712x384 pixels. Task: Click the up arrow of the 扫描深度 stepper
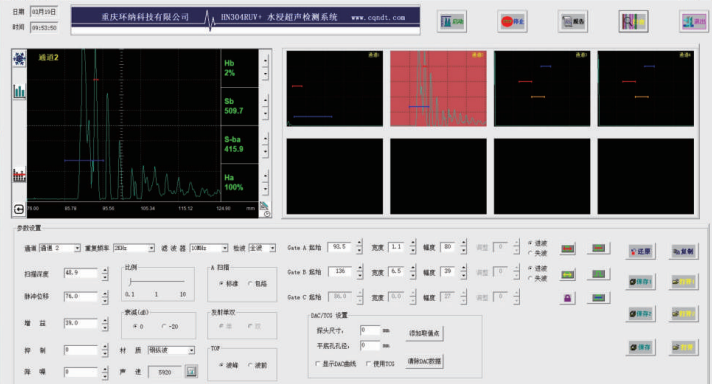(x=105, y=271)
